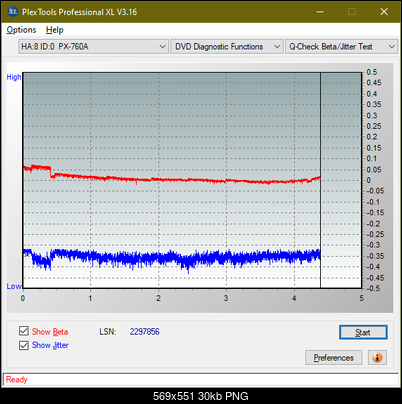Screen dimensions: 402x404
Task: Click the blue Show Jitter label
Action: point(50,345)
